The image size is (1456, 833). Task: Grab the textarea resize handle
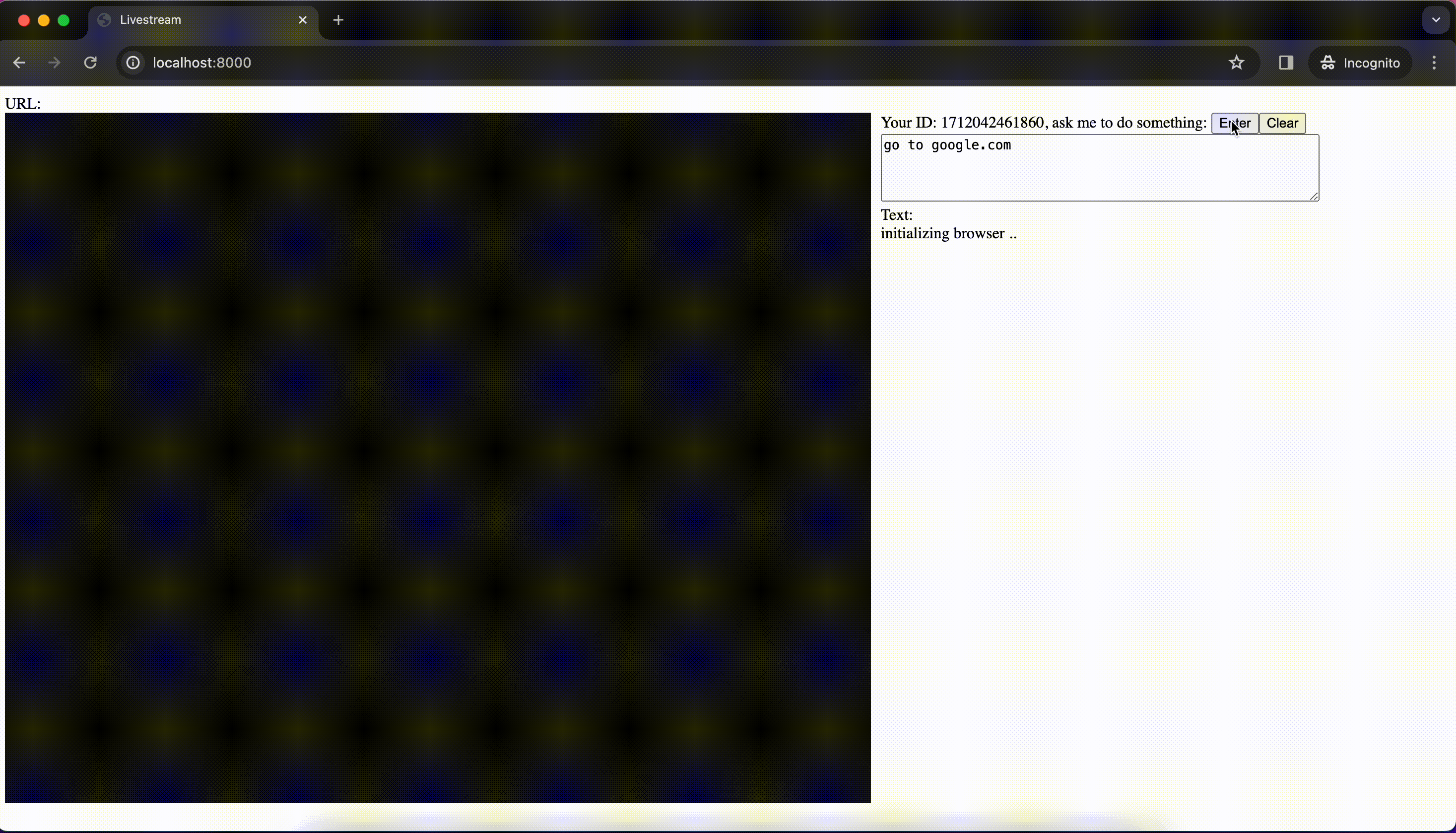click(x=1314, y=196)
